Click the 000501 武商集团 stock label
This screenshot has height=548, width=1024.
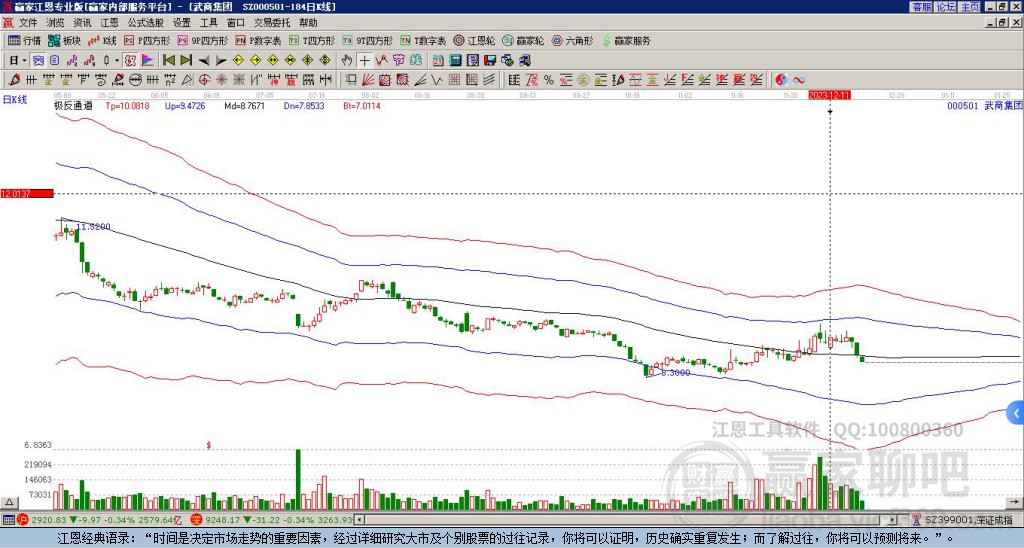pos(984,106)
